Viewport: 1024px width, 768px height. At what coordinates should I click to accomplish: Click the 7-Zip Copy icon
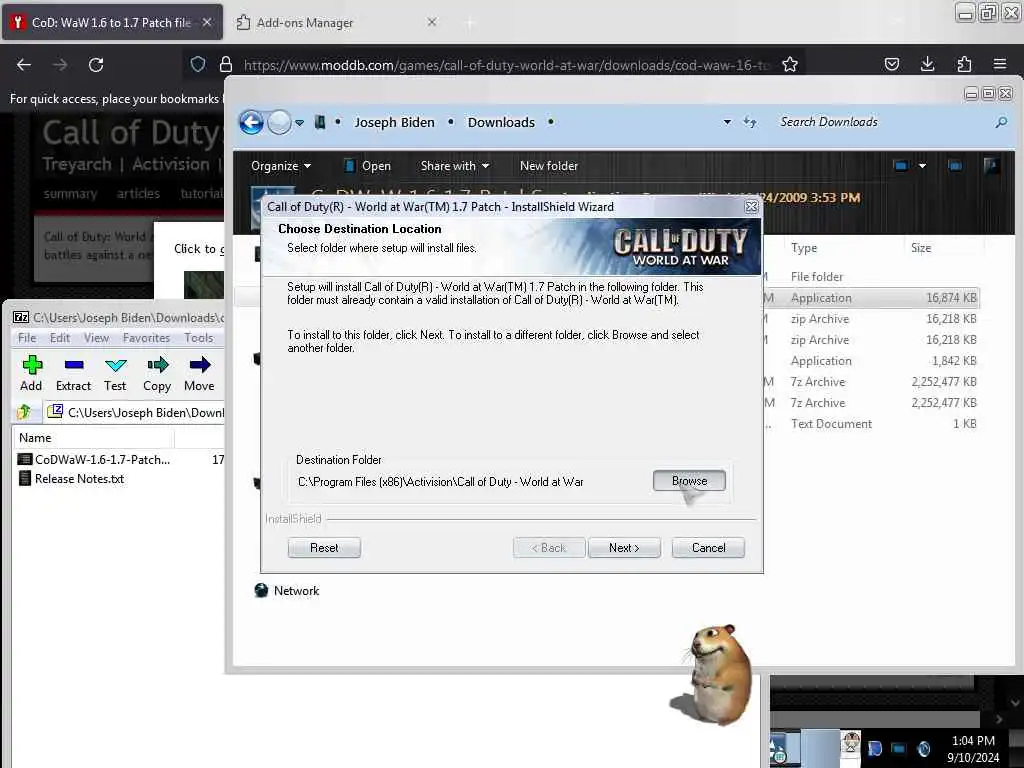[157, 374]
